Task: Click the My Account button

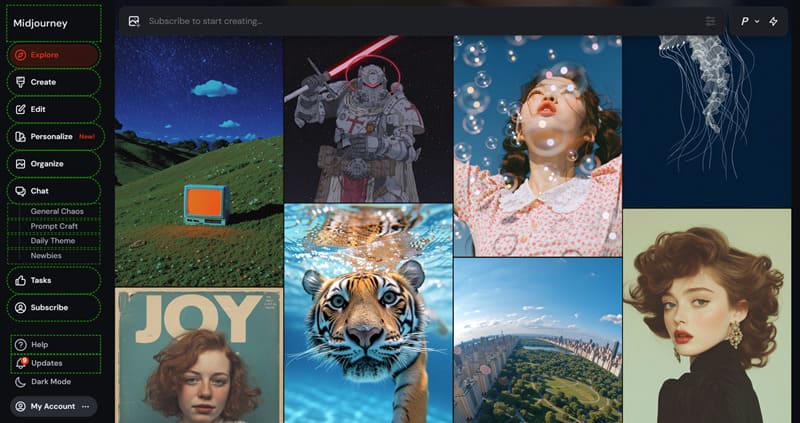Action: click(54, 407)
